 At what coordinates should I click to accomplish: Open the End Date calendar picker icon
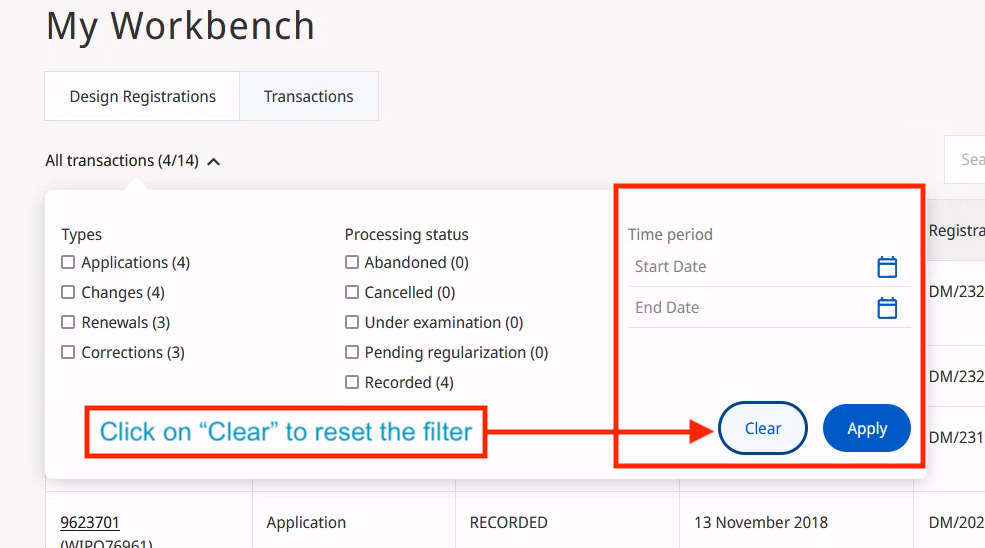pos(887,308)
